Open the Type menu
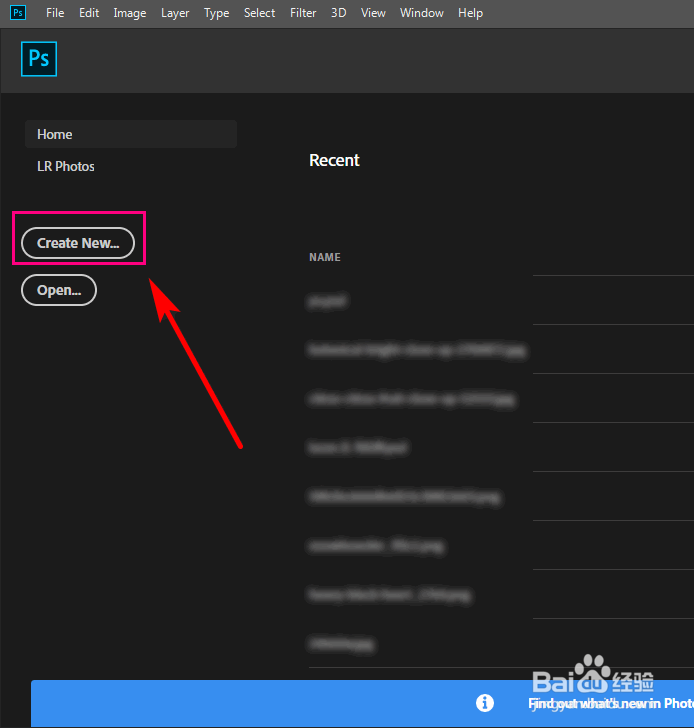Viewport: 694px width, 728px height. point(216,13)
